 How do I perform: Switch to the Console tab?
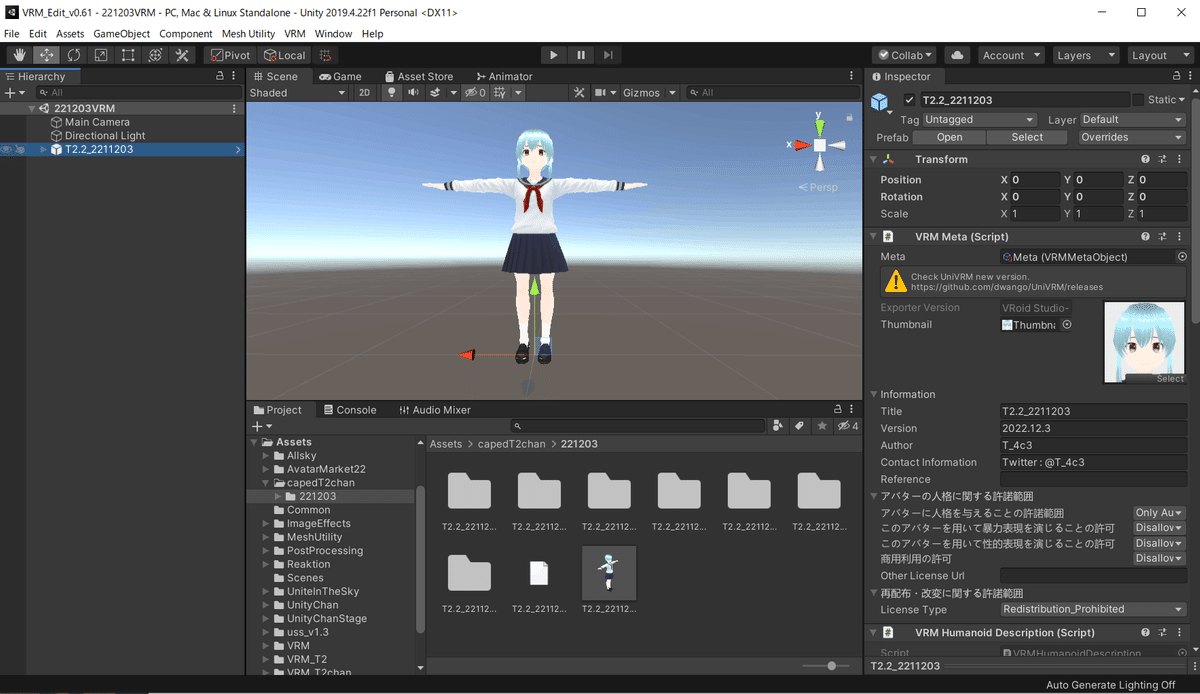350,409
